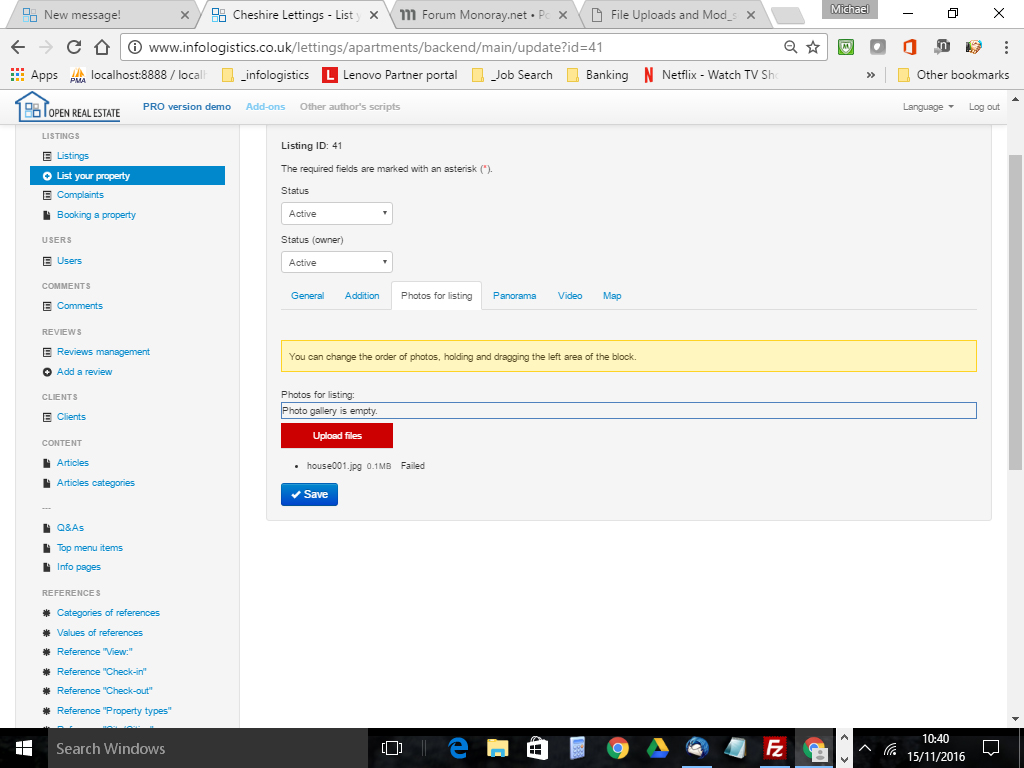This screenshot has height=768, width=1024.
Task: Bookmark this page with star icon
Action: coord(813,47)
